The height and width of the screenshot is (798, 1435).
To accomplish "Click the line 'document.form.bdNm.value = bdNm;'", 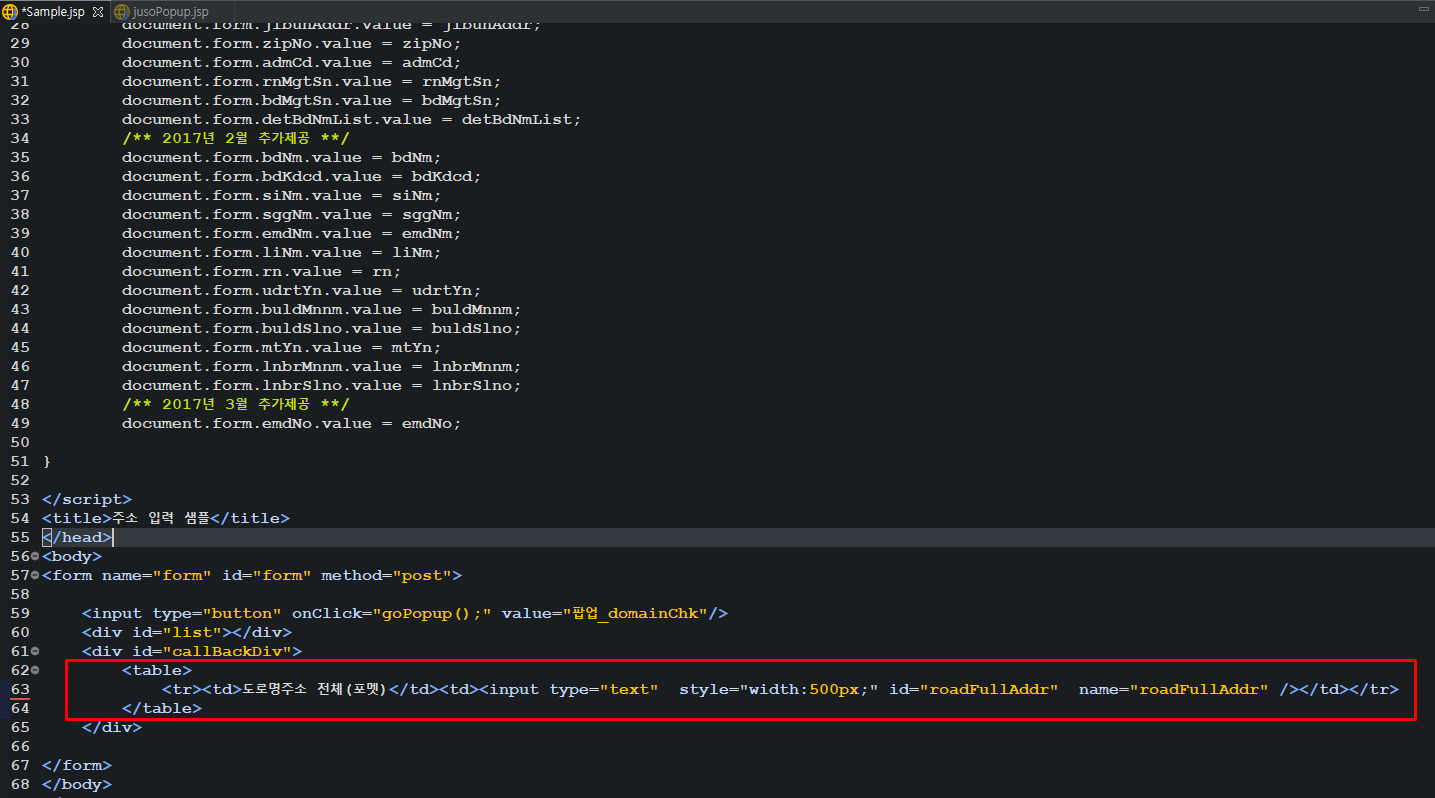I will (x=281, y=157).
